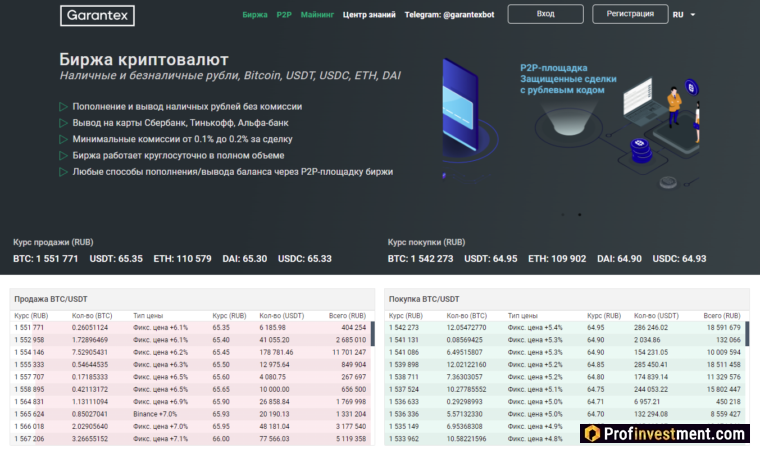Viewport: 760px width, 453px height.
Task: Open the P2P menu item
Action: [284, 15]
